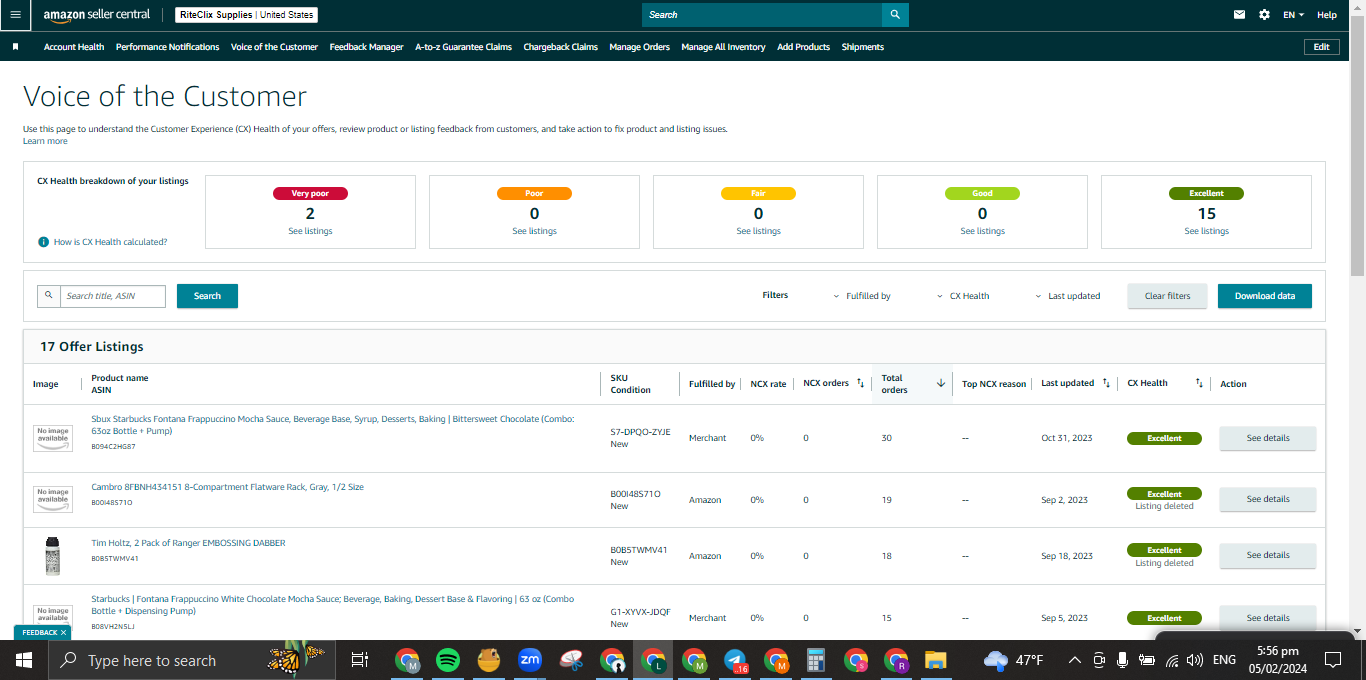Click SKU text S7-DPQO-ZYJE
Screen dimensions: 1366x680
[640, 432]
